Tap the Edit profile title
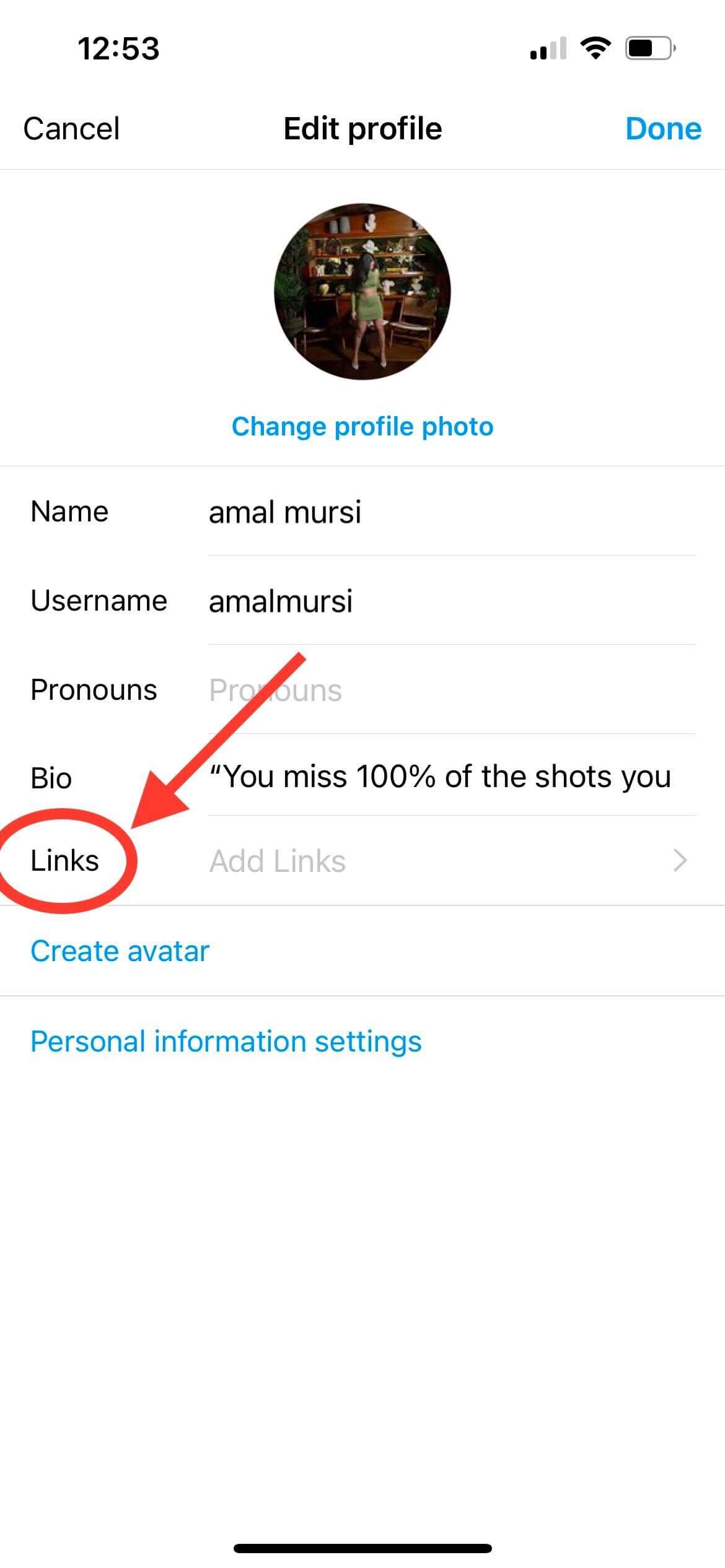The image size is (725, 1568). pos(362,129)
